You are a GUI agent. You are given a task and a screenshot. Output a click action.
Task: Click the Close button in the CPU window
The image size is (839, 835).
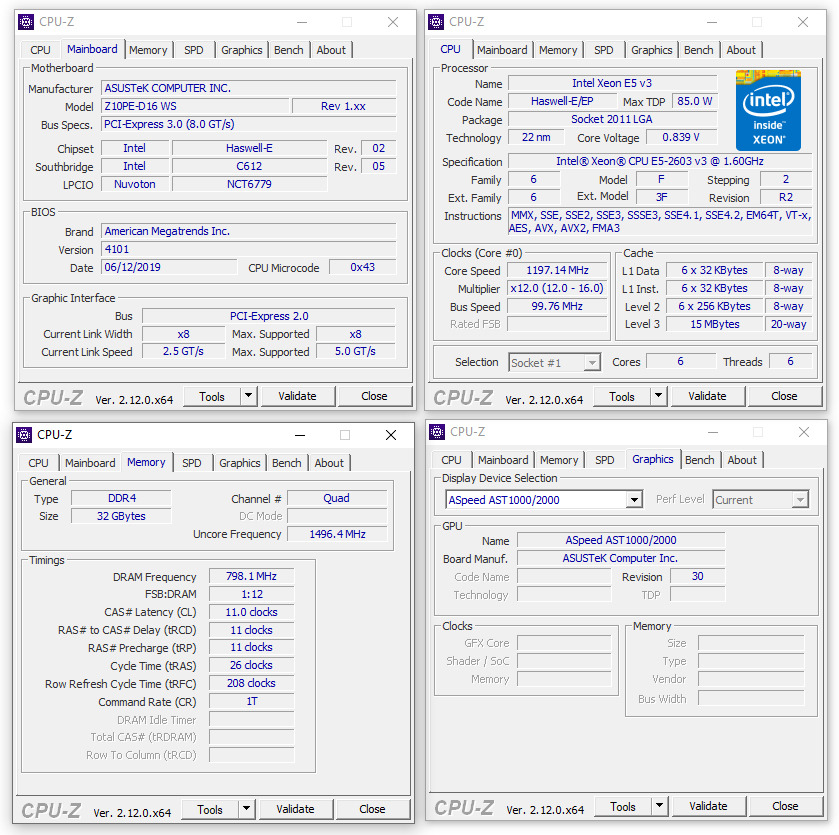tap(784, 396)
